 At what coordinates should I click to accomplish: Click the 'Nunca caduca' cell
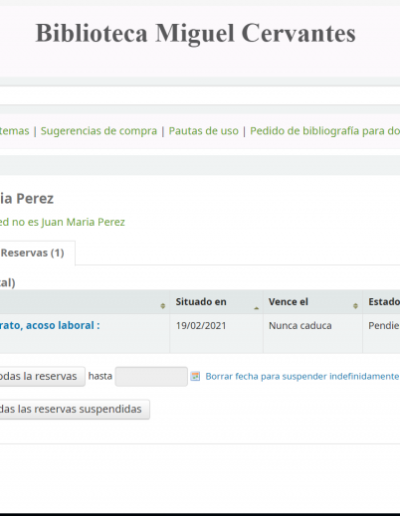[x=300, y=326]
